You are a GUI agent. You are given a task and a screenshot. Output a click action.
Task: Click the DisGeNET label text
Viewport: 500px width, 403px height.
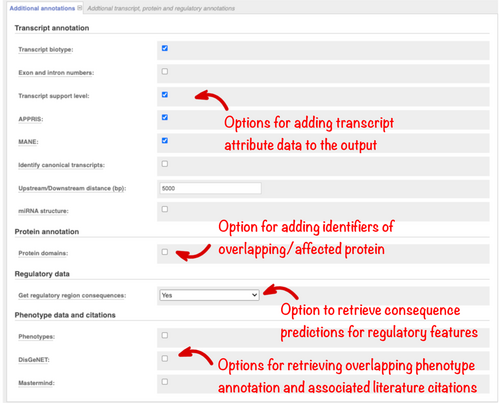[x=34, y=360]
